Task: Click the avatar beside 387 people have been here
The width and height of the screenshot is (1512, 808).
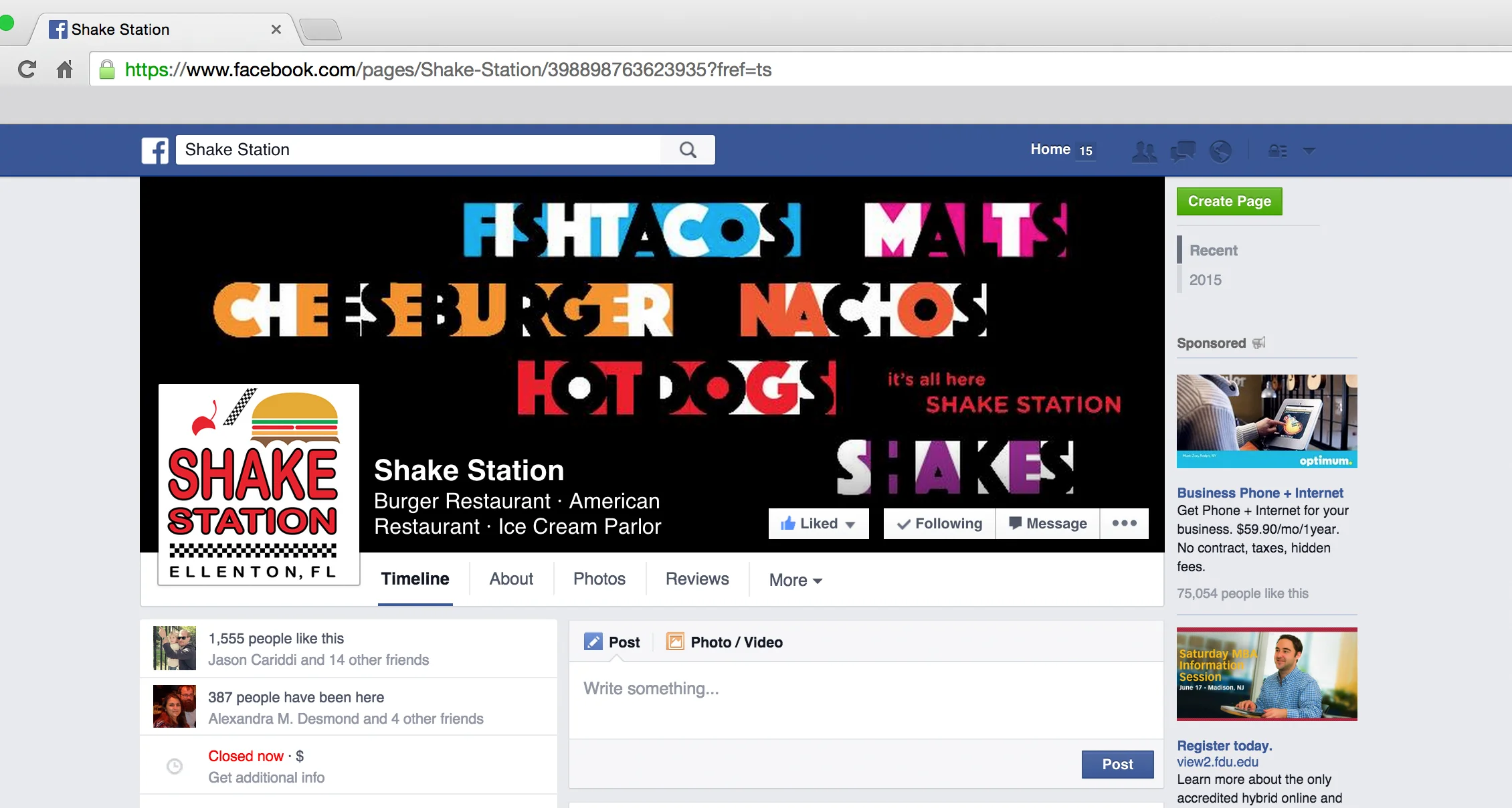Action: click(175, 706)
